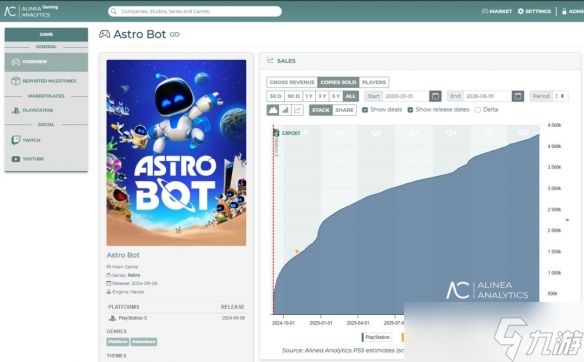
Task: Choose the Stack display mode
Action: [x=321, y=110]
